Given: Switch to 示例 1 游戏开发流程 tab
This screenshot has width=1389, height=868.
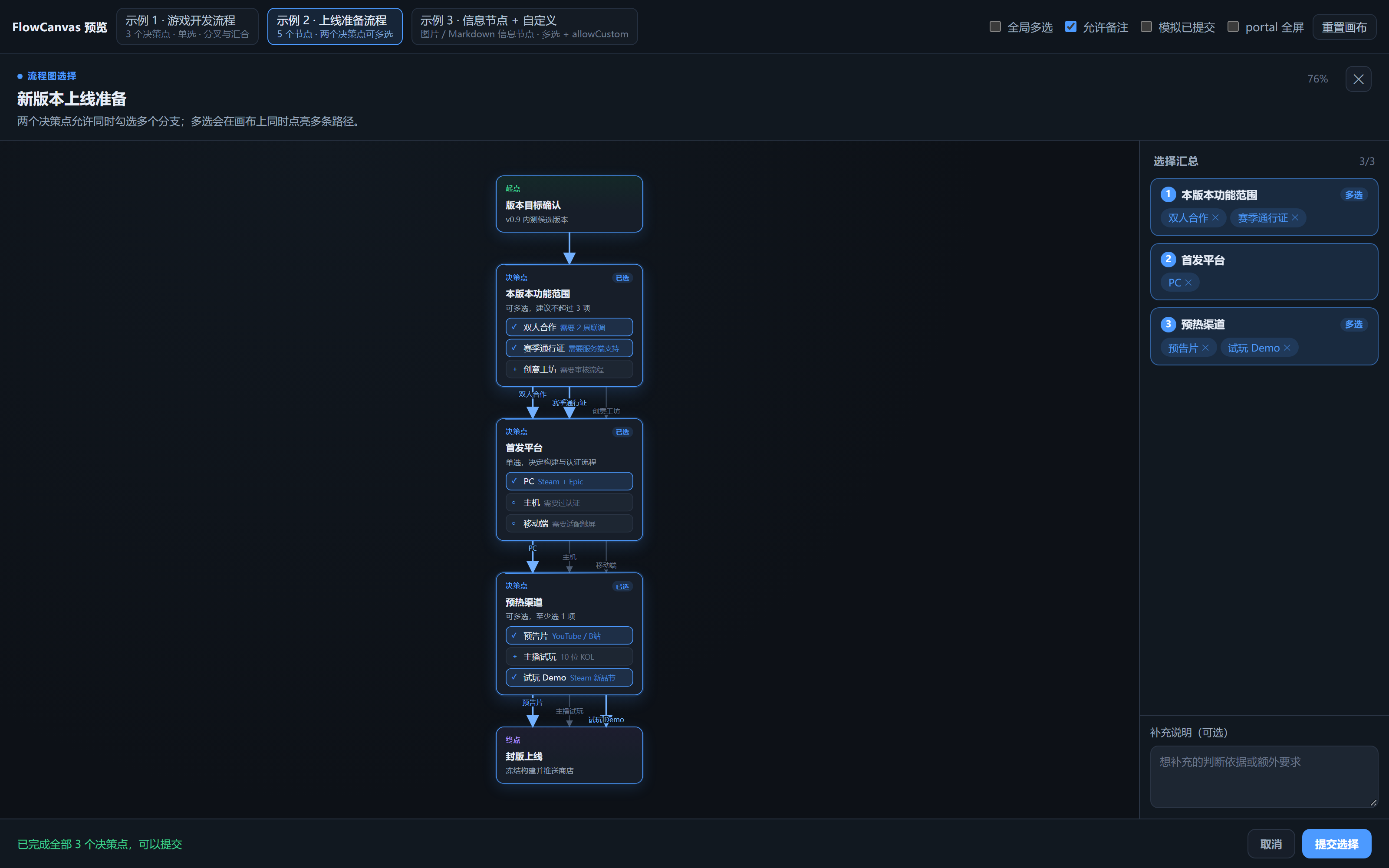Looking at the screenshot, I should (187, 26).
